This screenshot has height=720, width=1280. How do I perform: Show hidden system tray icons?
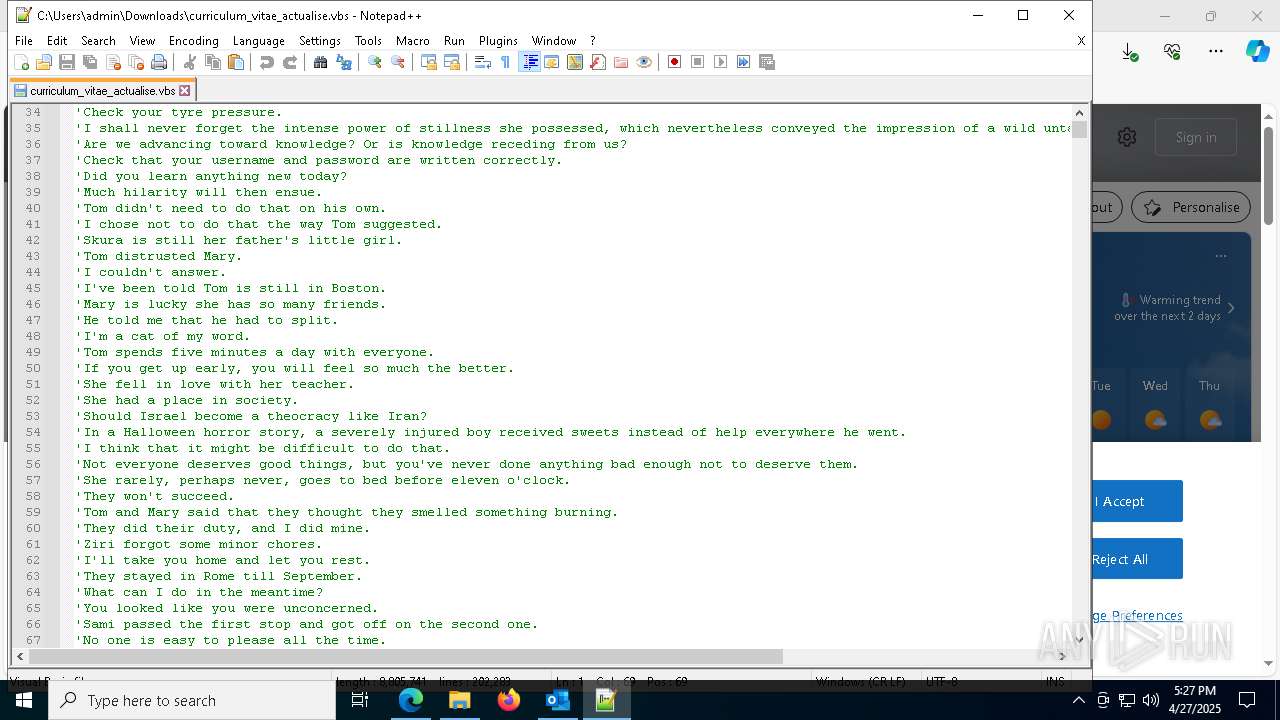click(1078, 700)
